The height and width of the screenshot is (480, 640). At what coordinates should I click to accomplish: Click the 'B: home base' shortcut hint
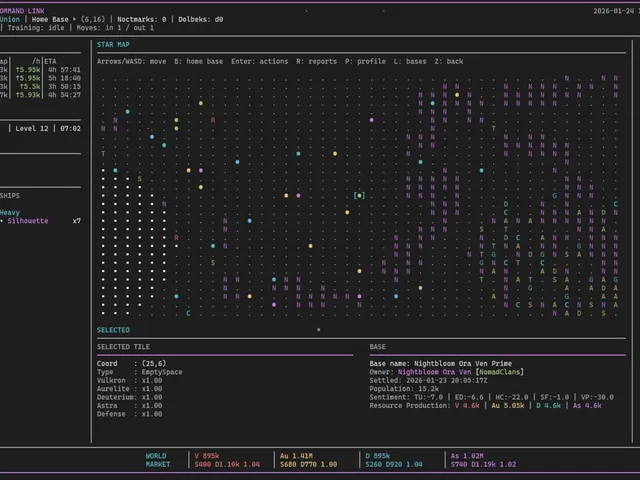coord(198,61)
